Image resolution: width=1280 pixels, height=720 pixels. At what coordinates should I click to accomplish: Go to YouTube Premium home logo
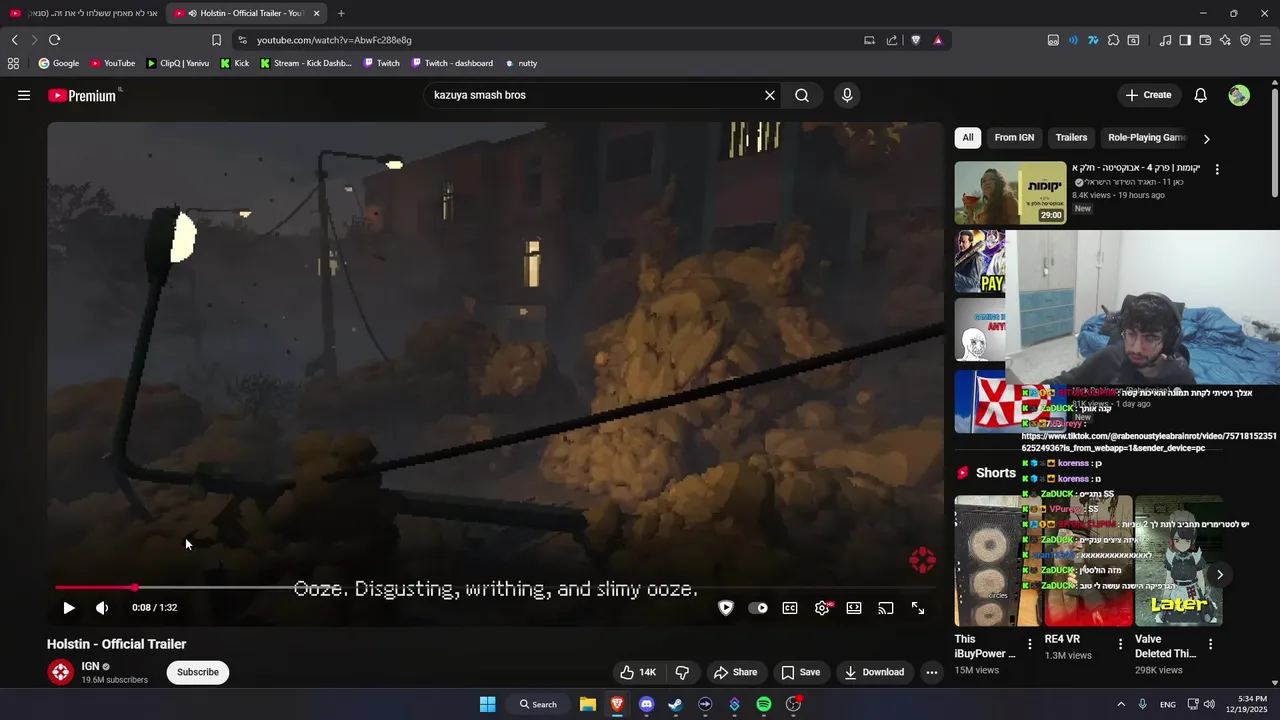(82, 95)
